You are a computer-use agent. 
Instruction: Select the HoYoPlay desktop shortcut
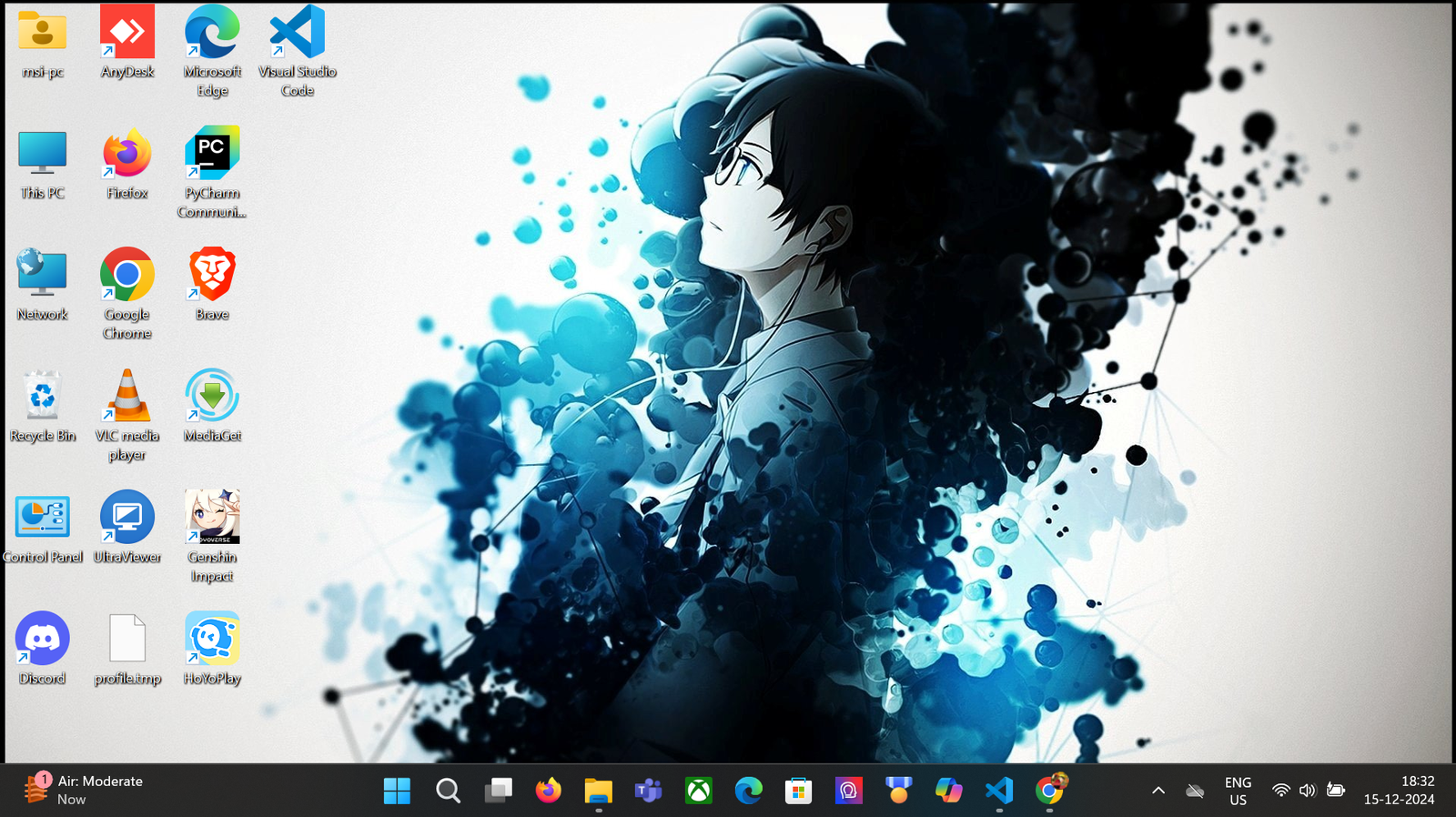pos(212,650)
